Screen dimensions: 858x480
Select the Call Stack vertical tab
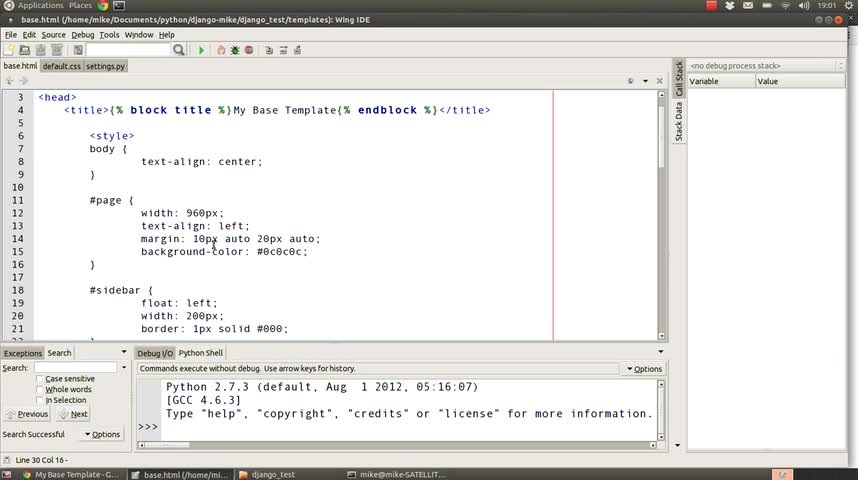point(679,79)
